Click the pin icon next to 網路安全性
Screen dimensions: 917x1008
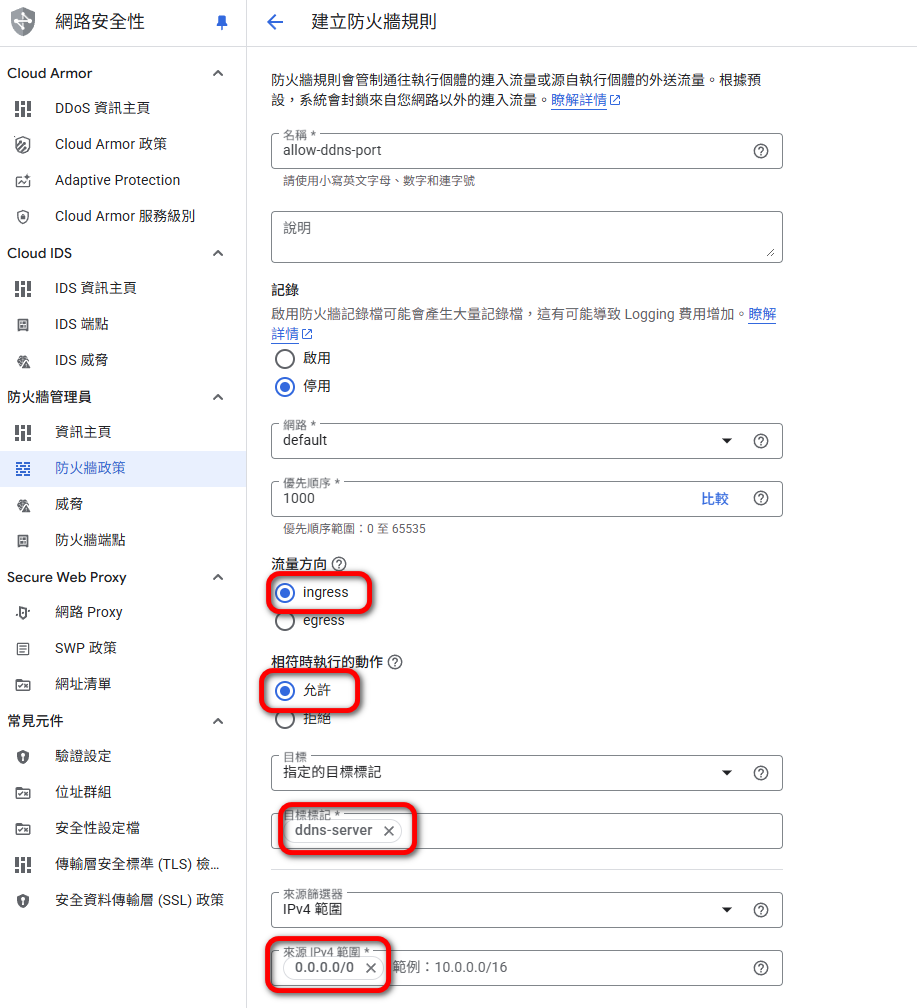click(222, 23)
